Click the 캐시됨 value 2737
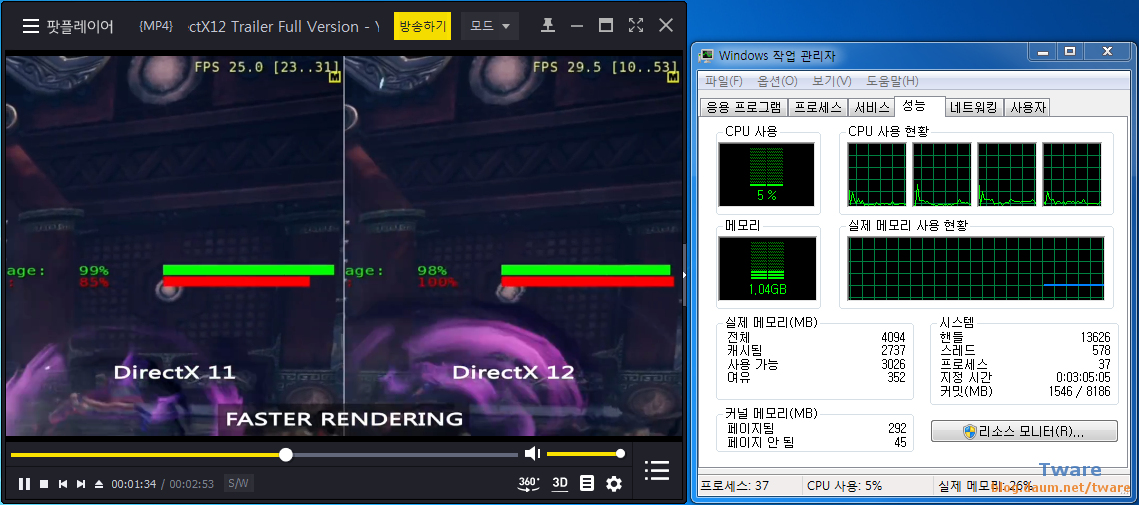Screen dimensions: 1139x505 [x=893, y=350]
